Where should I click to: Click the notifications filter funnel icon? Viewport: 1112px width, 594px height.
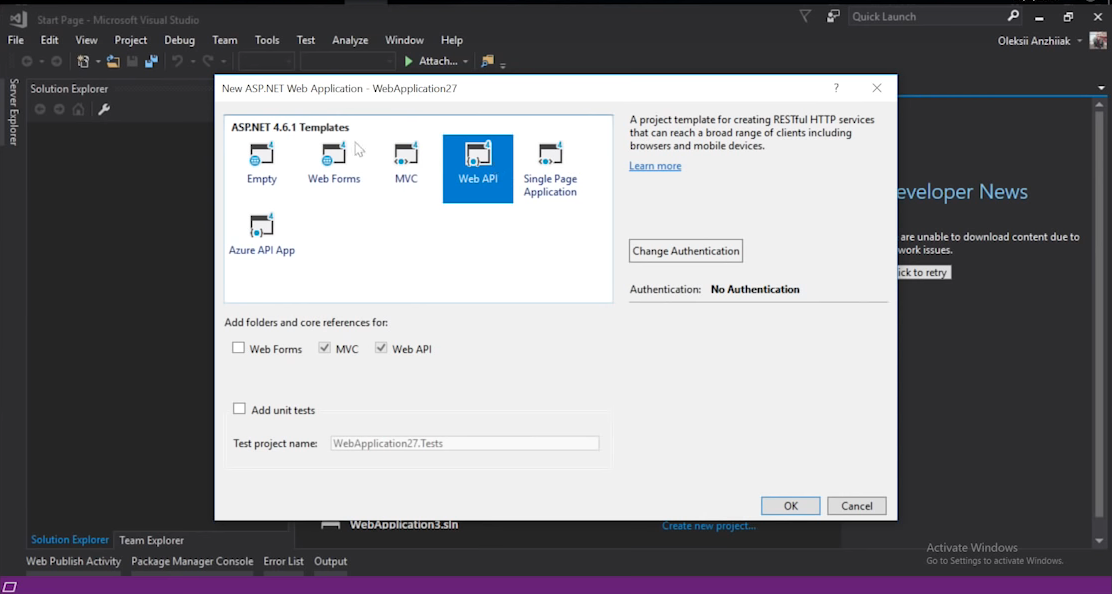805,16
